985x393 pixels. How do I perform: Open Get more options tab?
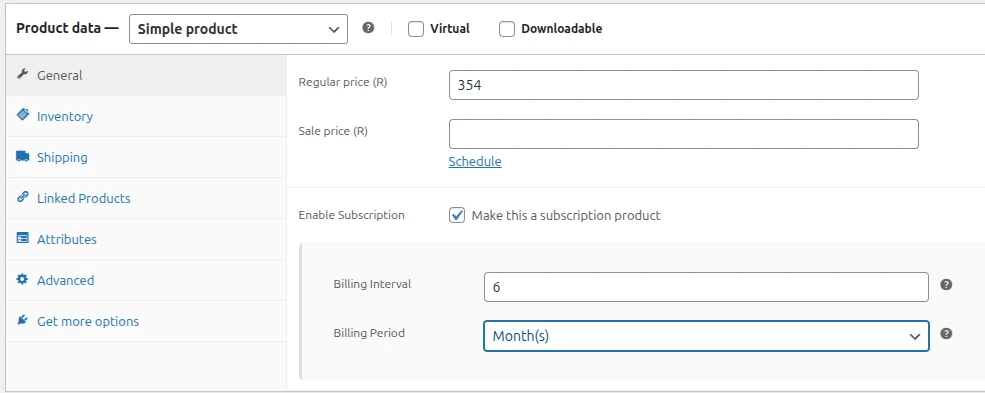(146, 321)
